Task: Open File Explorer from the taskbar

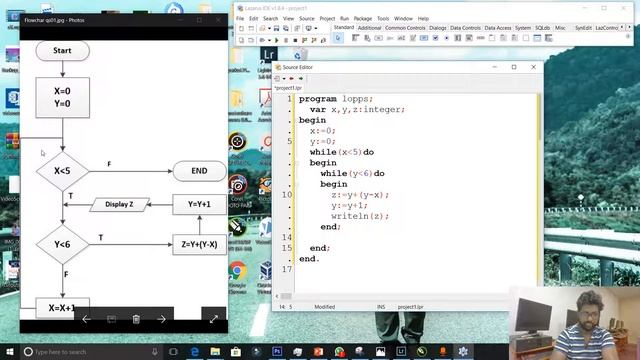Action: click(x=215, y=352)
